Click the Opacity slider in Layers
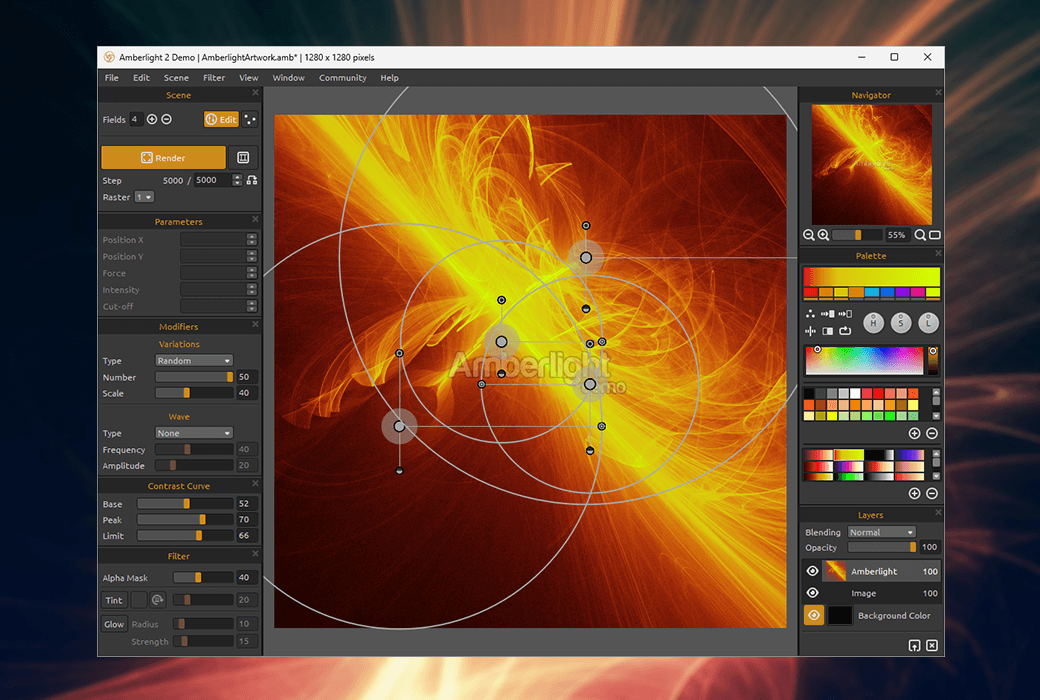Image resolution: width=1040 pixels, height=700 pixels. coord(881,547)
